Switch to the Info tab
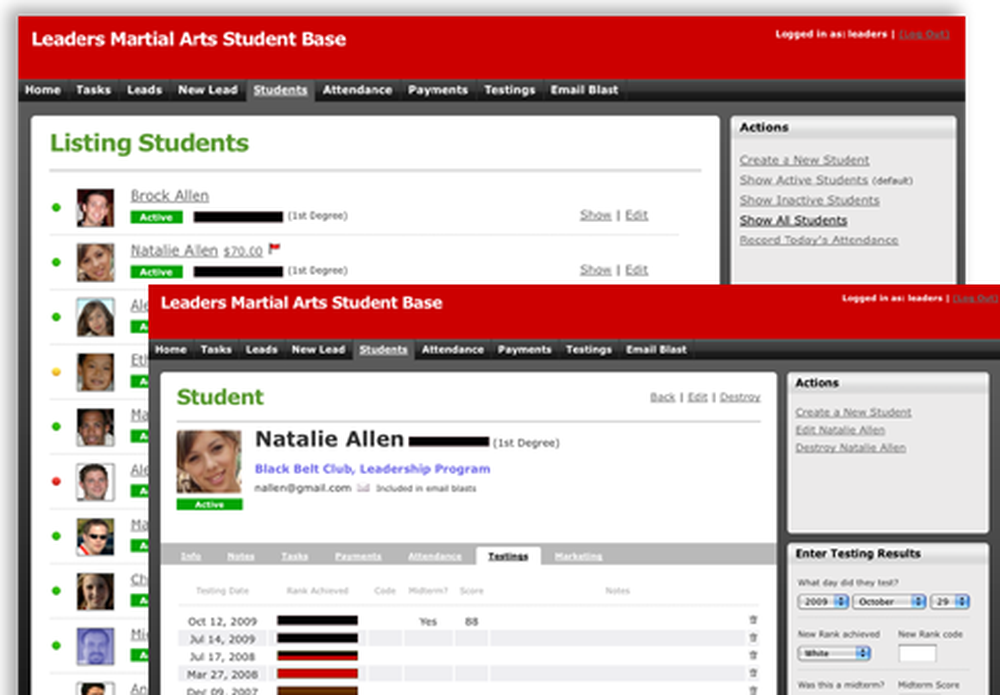 pos(191,556)
